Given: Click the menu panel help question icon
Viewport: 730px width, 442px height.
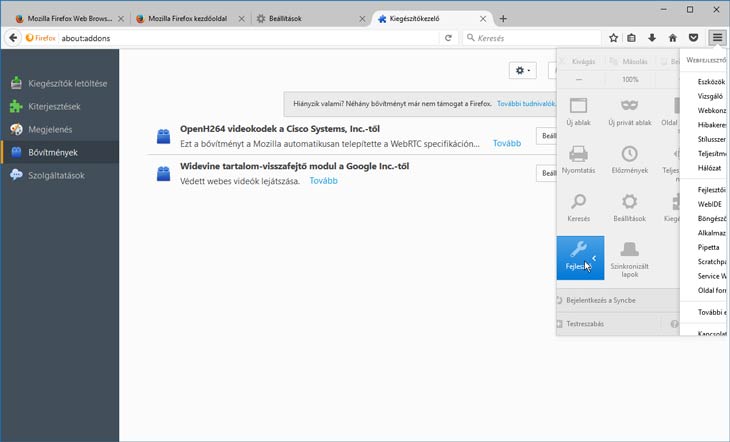Looking at the screenshot, I should point(674,324).
